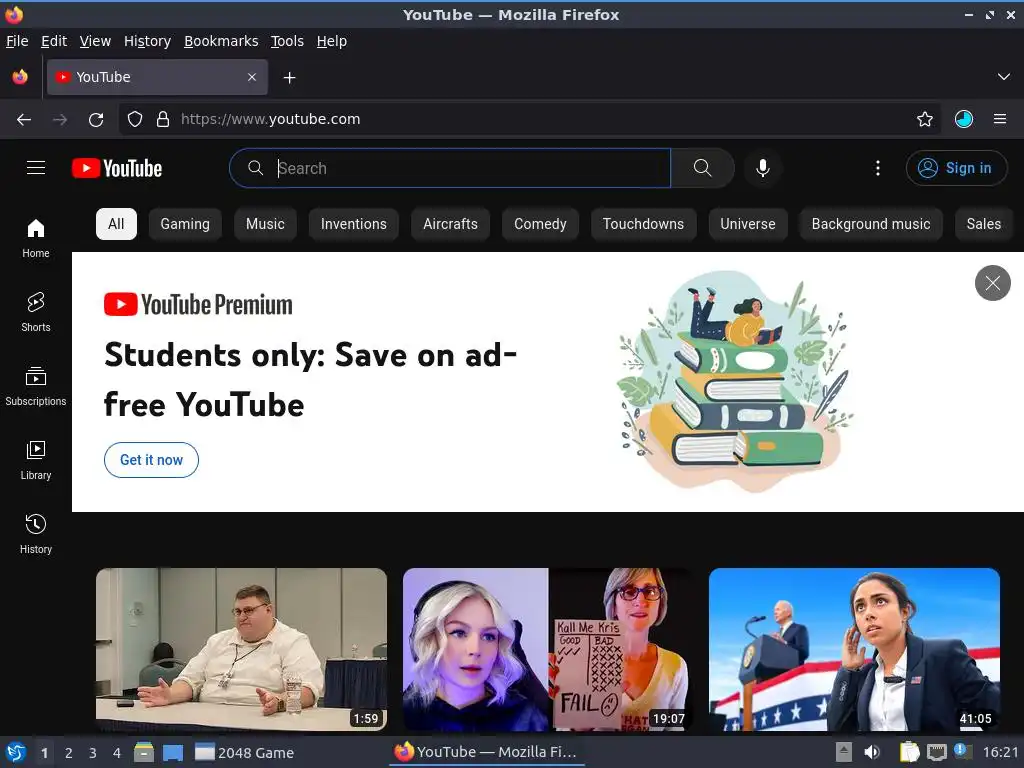
Task: Click the Sign in button
Action: point(956,168)
